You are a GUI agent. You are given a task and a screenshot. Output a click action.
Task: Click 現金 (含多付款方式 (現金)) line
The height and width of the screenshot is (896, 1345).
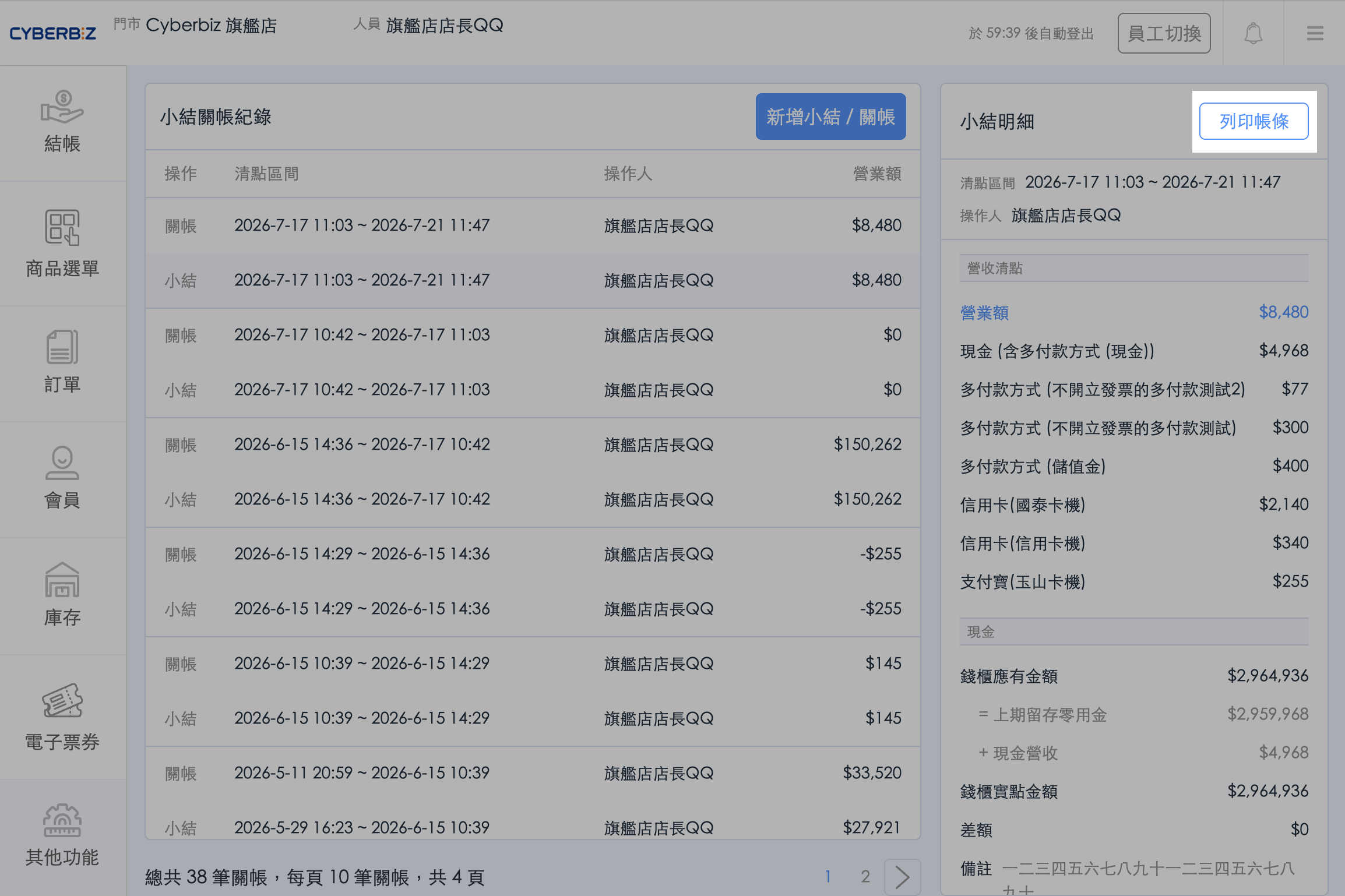pos(1134,351)
